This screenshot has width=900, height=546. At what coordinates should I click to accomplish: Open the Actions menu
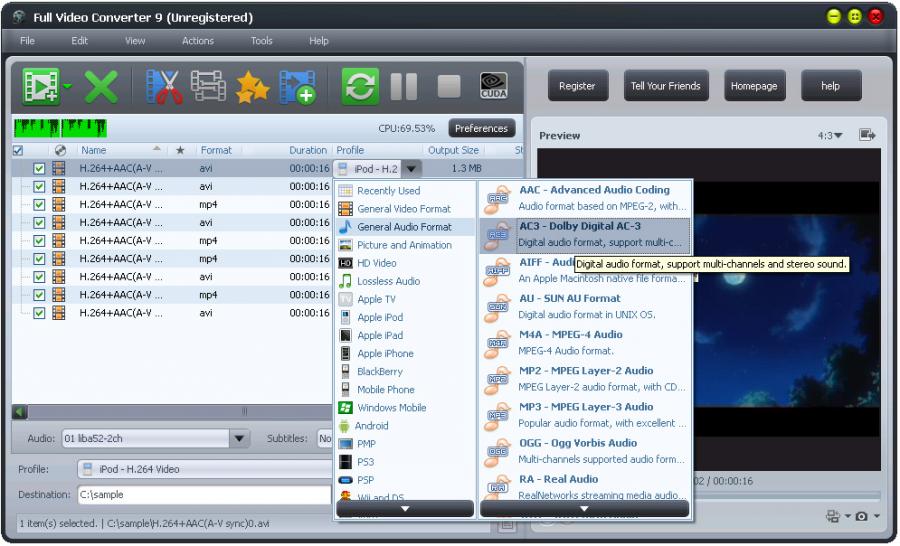(x=197, y=41)
